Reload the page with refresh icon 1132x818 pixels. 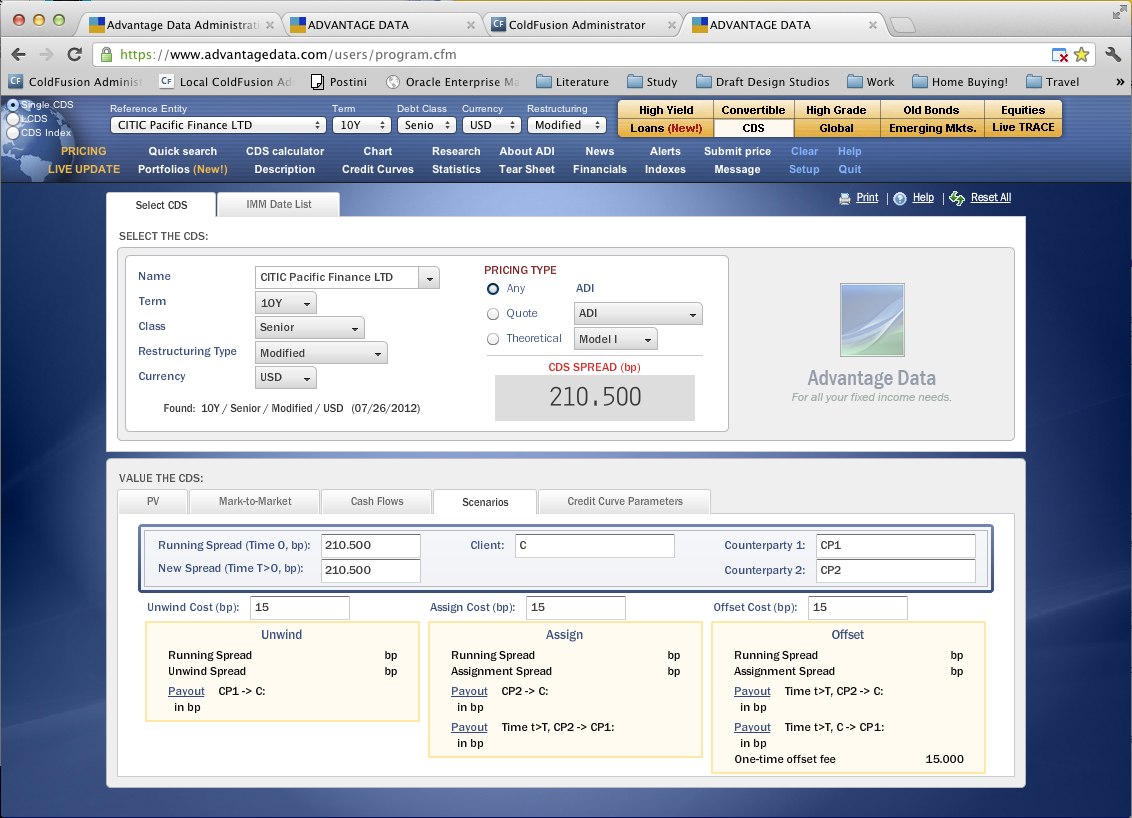pyautogui.click(x=74, y=54)
